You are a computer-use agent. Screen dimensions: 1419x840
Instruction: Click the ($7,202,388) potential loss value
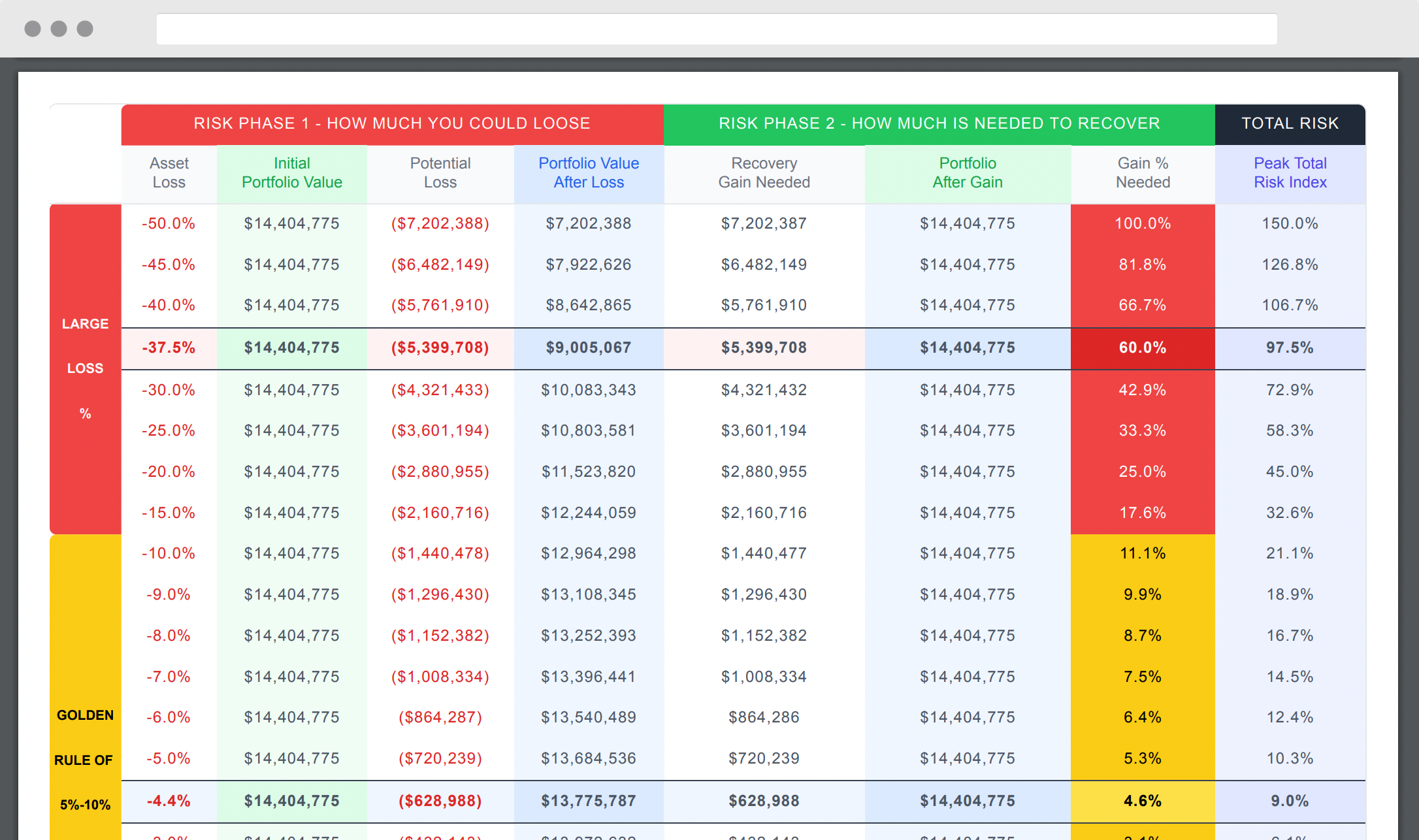(x=440, y=223)
